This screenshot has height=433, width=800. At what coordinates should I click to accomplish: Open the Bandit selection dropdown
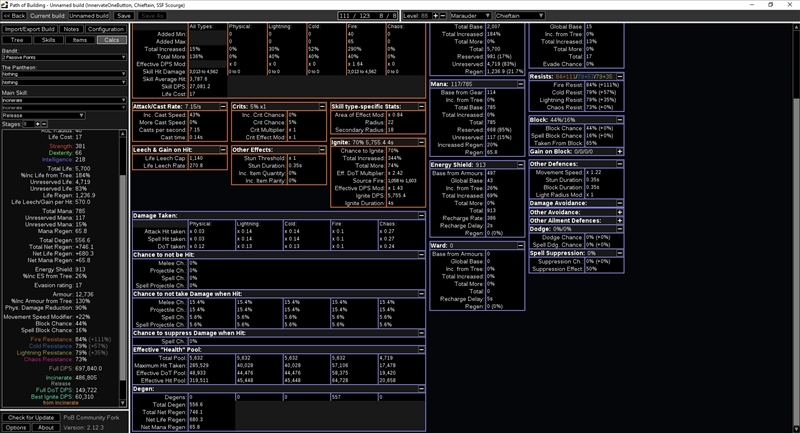point(63,57)
